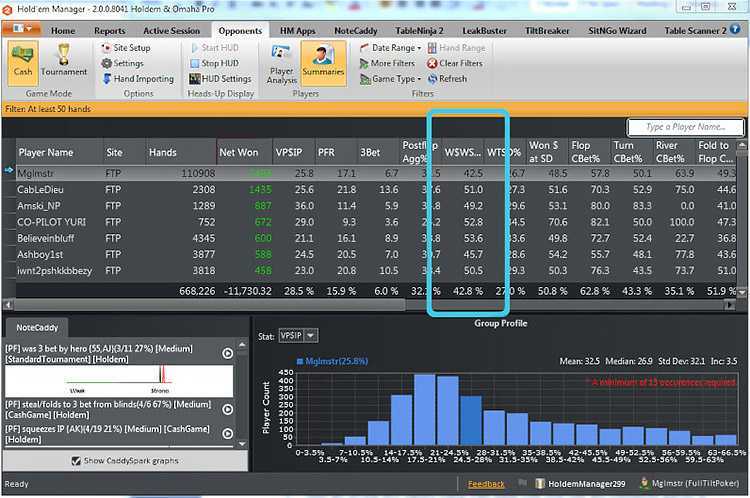Image resolution: width=750 pixels, height=498 pixels.
Task: Click Clear Filters
Action: (x=454, y=63)
